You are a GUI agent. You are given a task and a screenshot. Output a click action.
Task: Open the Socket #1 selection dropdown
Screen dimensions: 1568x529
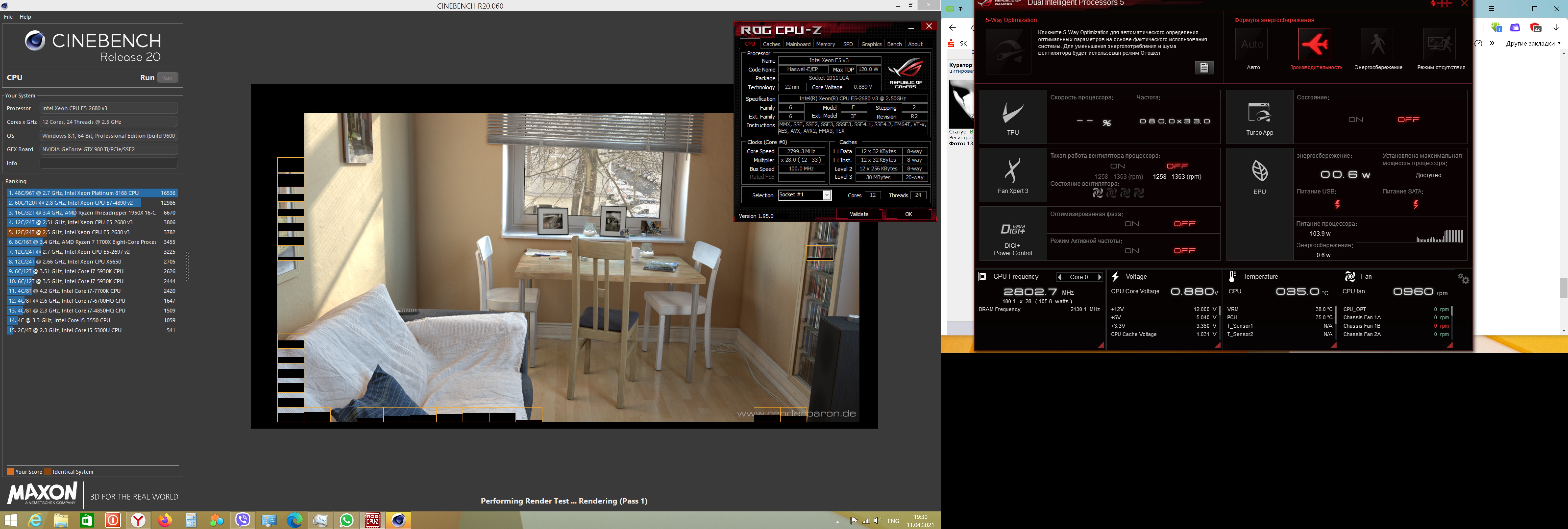827,195
